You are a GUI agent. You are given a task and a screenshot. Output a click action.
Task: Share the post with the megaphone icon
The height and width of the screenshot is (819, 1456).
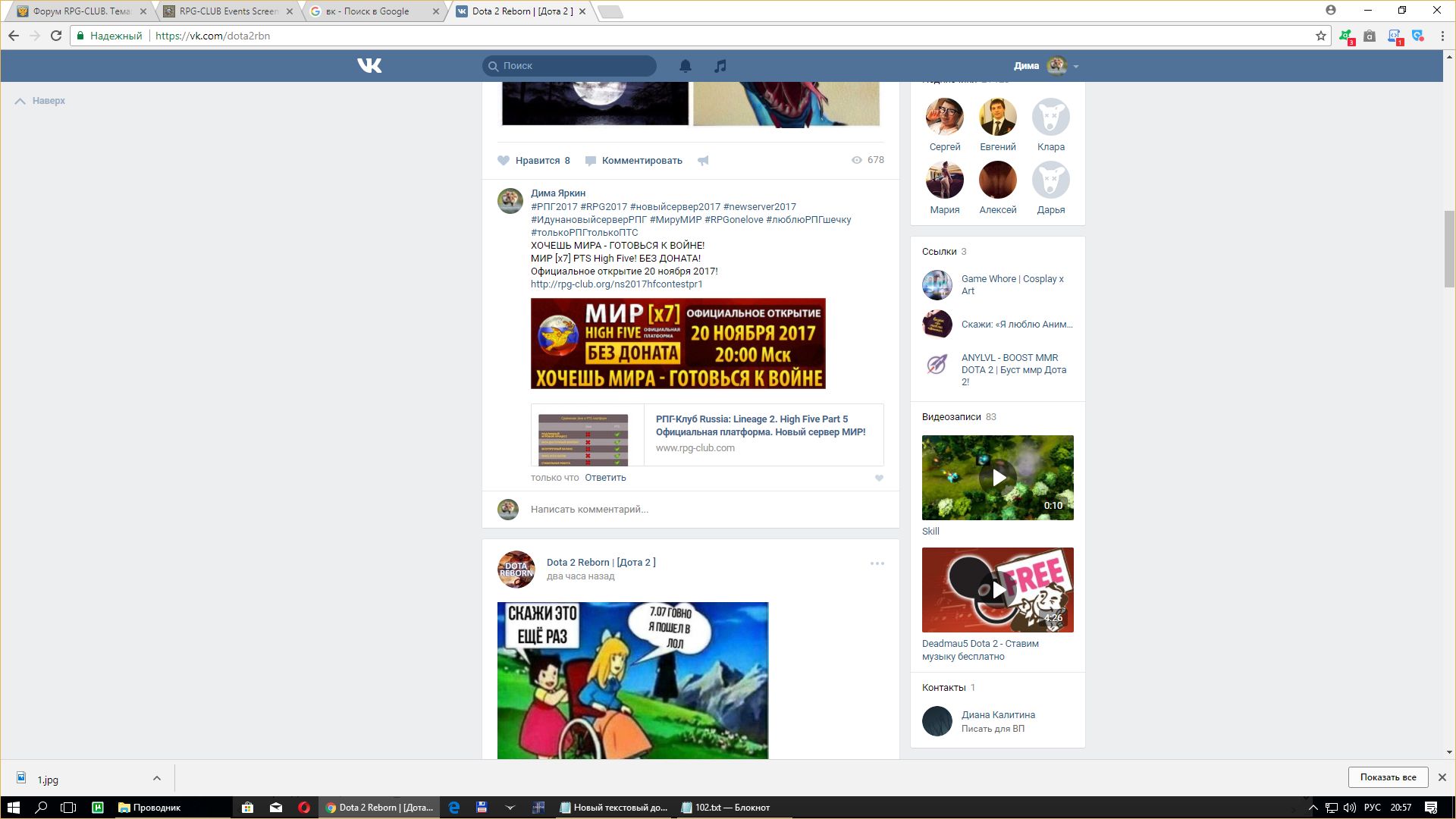coord(703,160)
